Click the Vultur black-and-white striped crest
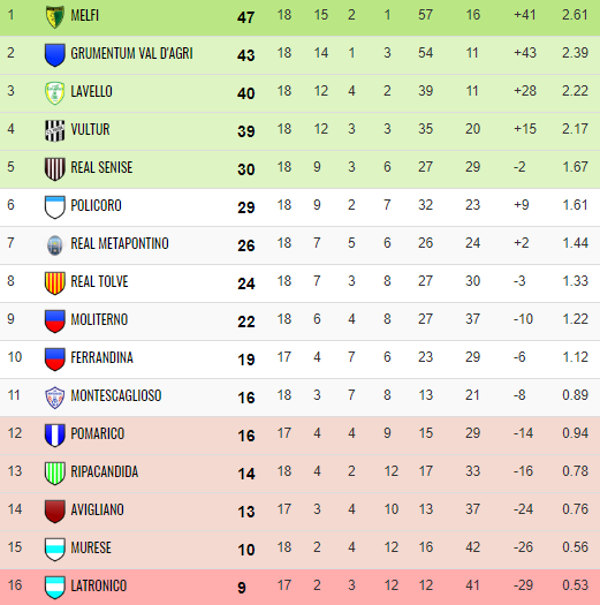Image resolution: width=600 pixels, height=605 pixels. [x=55, y=130]
